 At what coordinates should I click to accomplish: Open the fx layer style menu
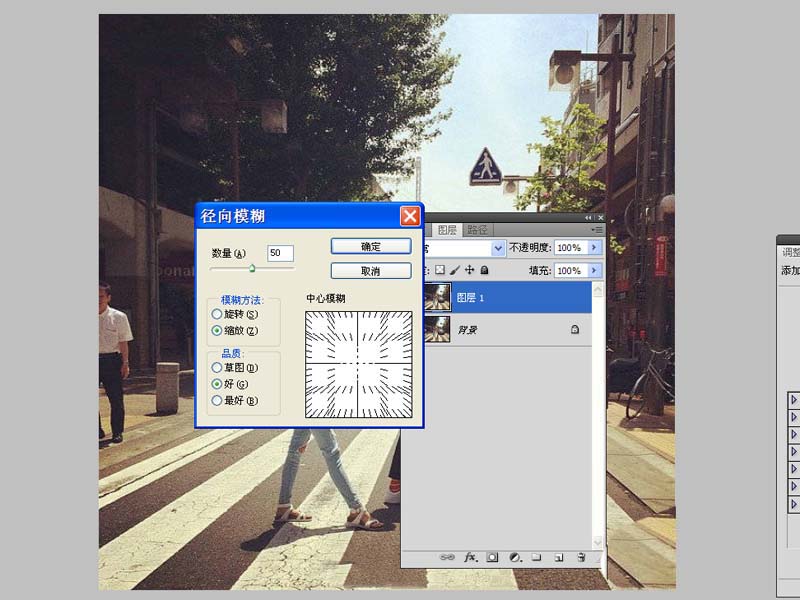pos(470,557)
